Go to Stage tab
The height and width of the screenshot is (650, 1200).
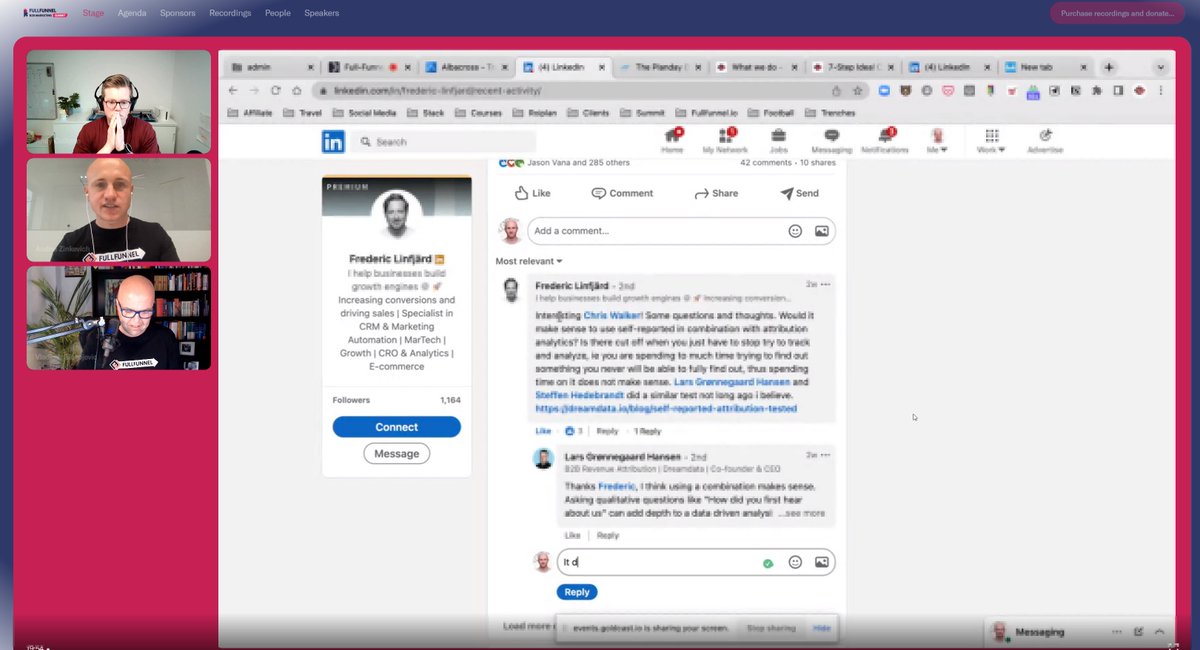coord(93,13)
